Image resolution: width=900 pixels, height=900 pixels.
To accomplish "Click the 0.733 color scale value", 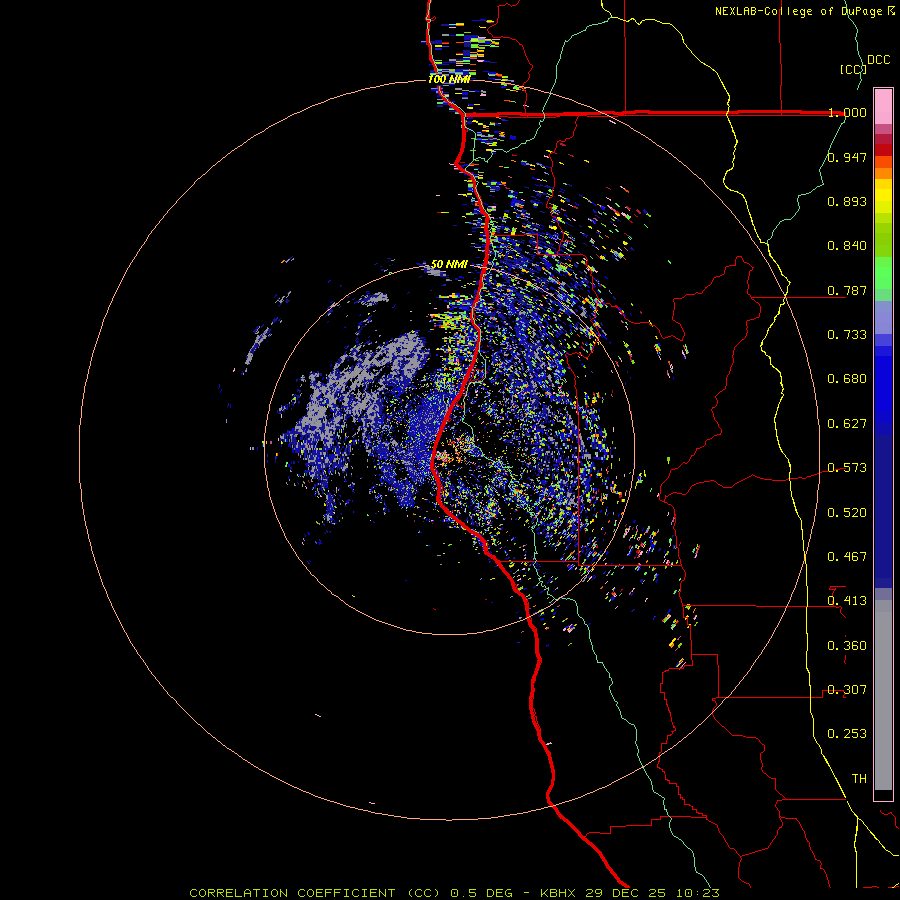I will (847, 335).
